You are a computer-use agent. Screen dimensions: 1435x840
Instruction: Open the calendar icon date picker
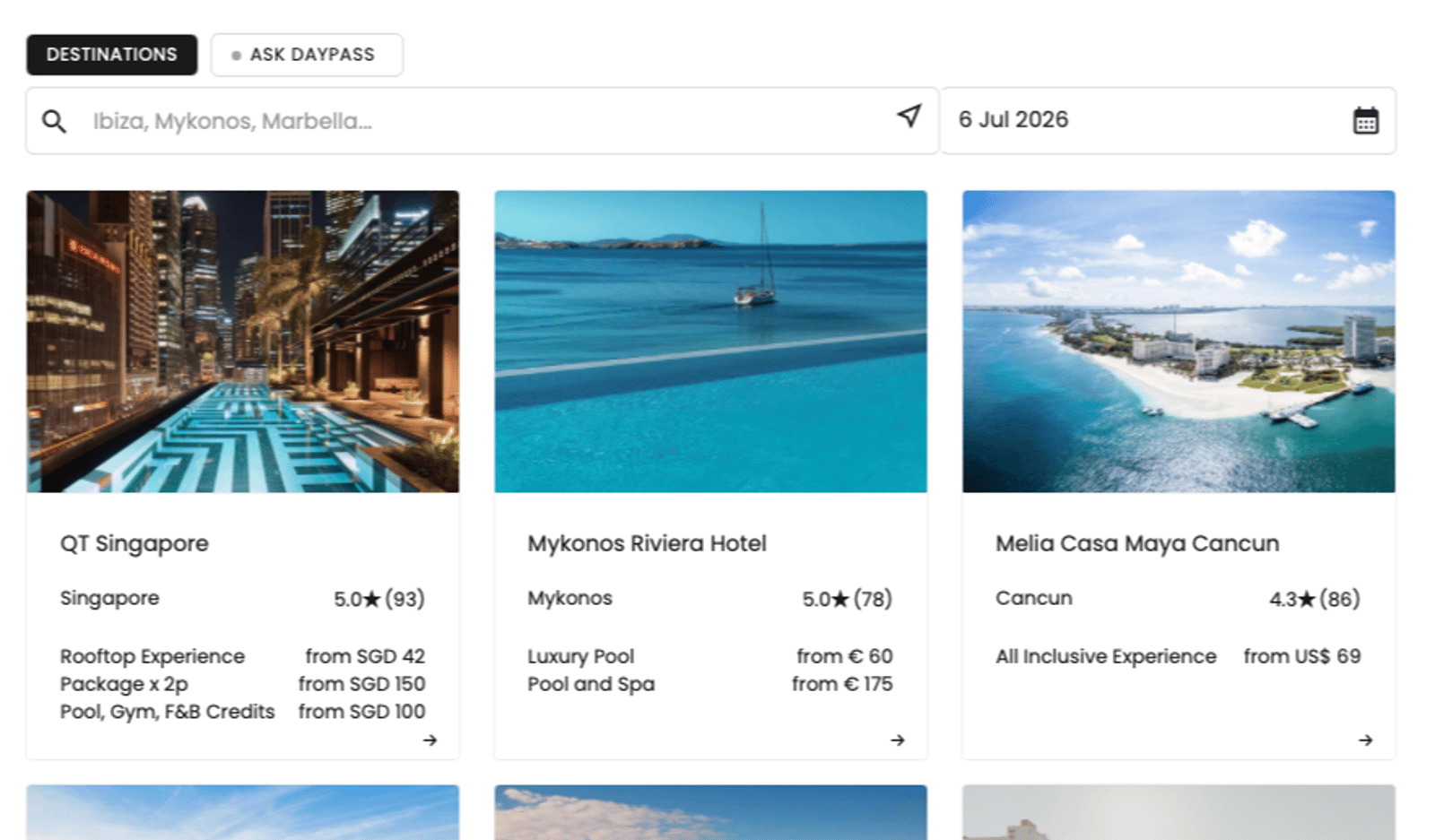point(1365,120)
